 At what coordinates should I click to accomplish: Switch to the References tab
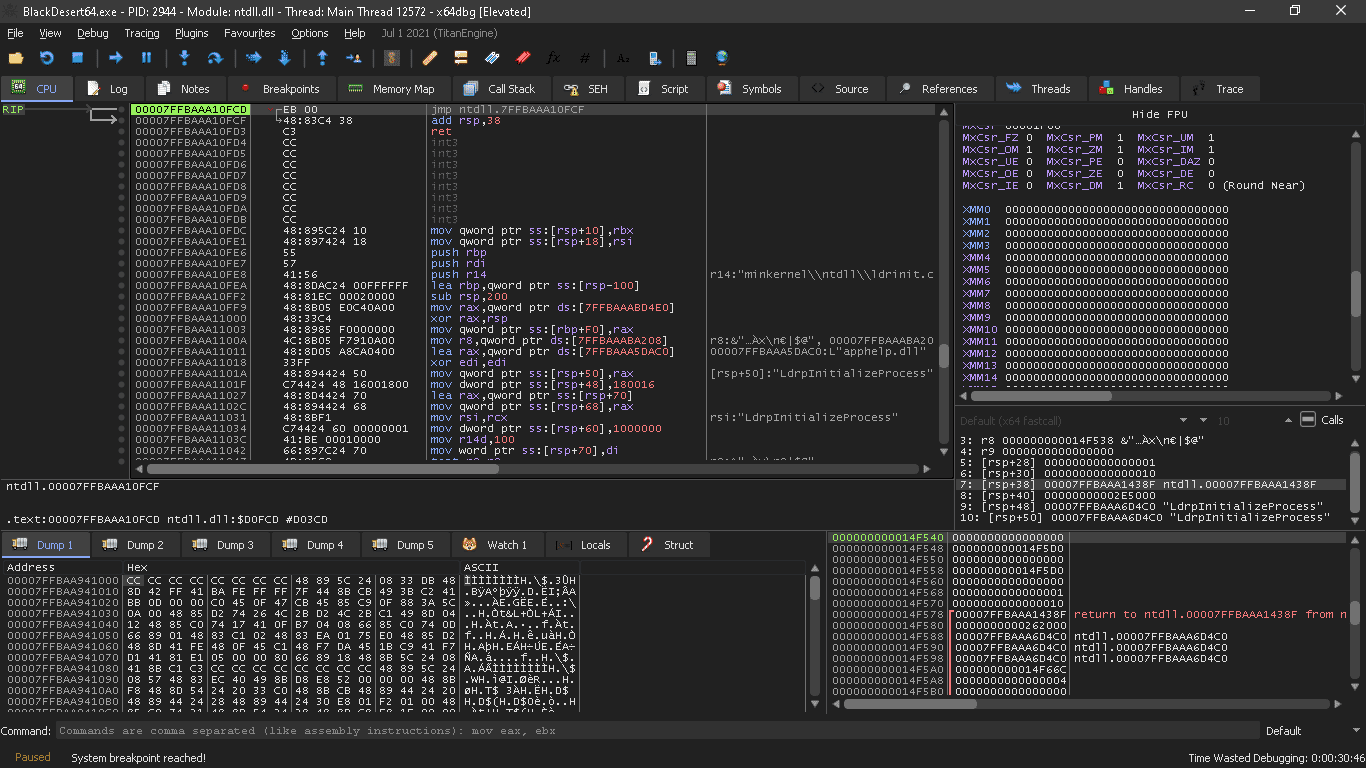coord(938,89)
